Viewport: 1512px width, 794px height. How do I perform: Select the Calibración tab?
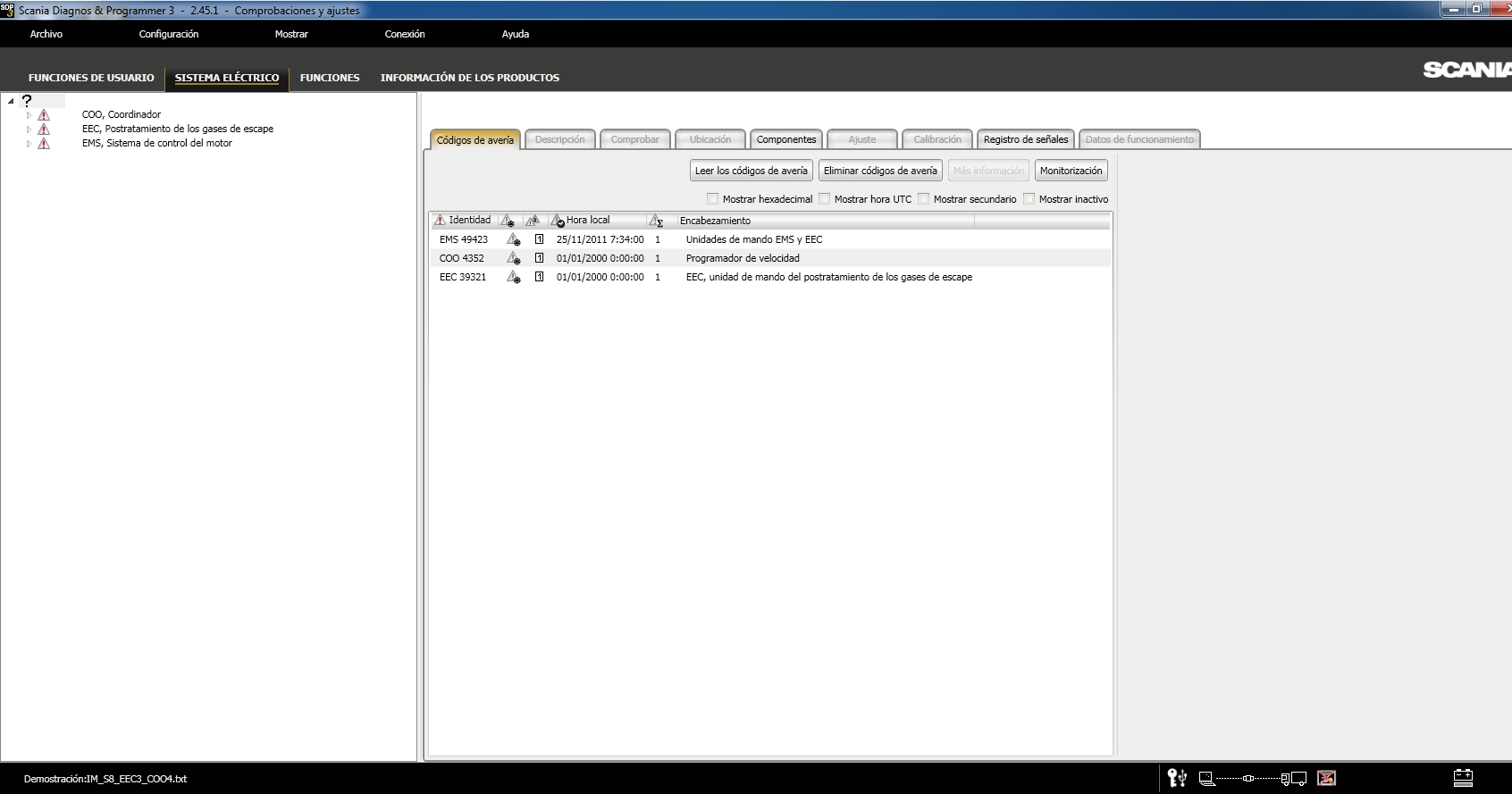pyautogui.click(x=937, y=139)
